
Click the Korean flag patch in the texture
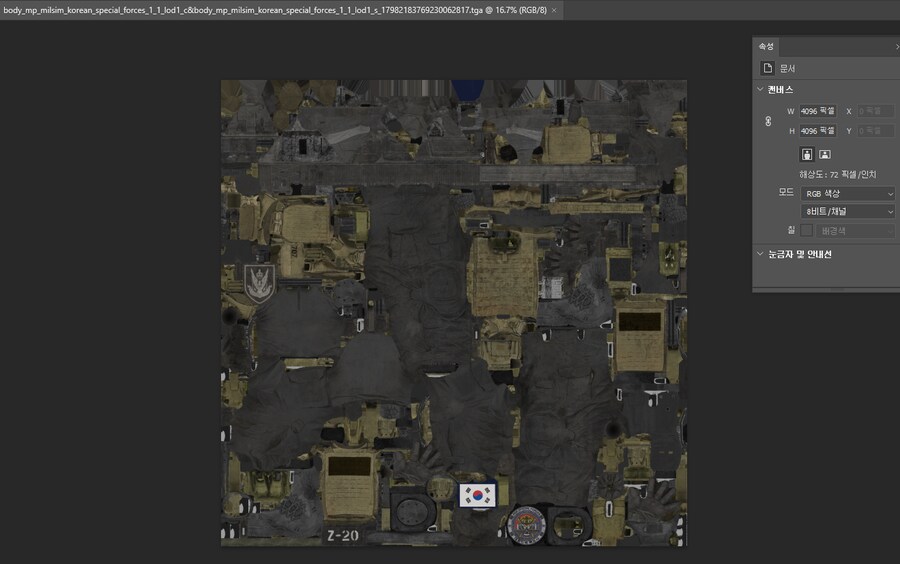coord(478,495)
